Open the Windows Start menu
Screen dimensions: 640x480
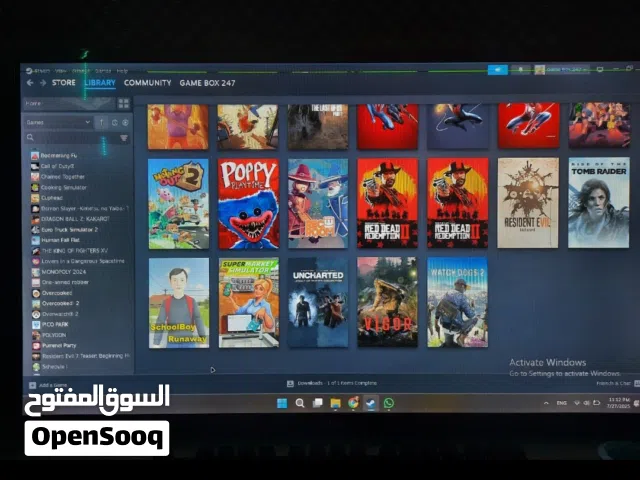(x=282, y=403)
